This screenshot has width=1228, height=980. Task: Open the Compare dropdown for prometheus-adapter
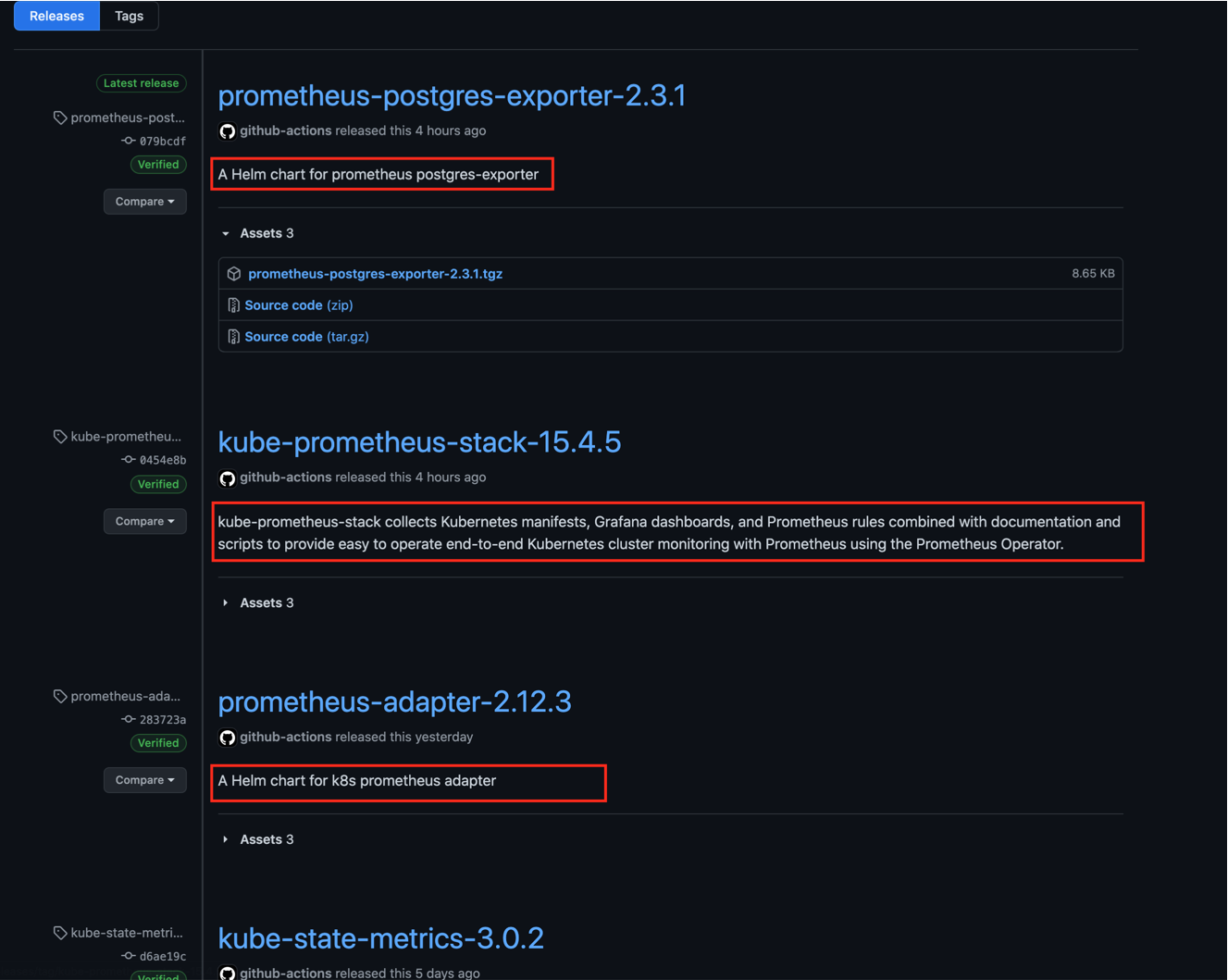[145, 780]
